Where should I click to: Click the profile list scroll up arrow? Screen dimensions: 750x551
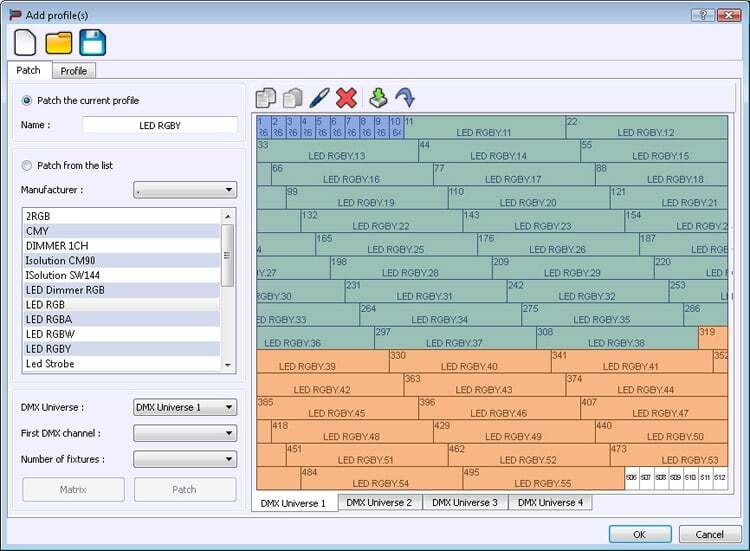point(228,216)
